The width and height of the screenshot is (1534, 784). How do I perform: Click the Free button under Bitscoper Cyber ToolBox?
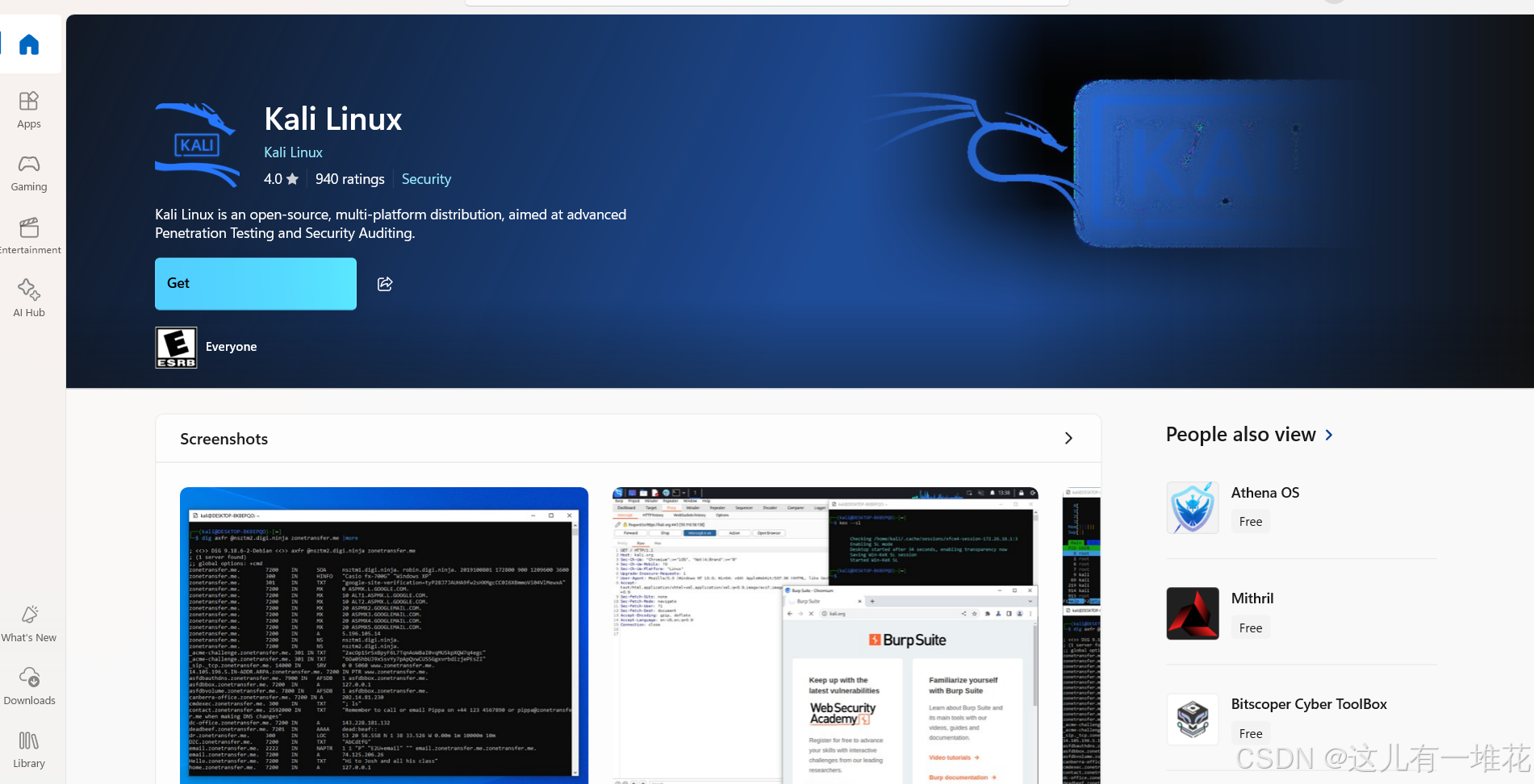[1250, 734]
